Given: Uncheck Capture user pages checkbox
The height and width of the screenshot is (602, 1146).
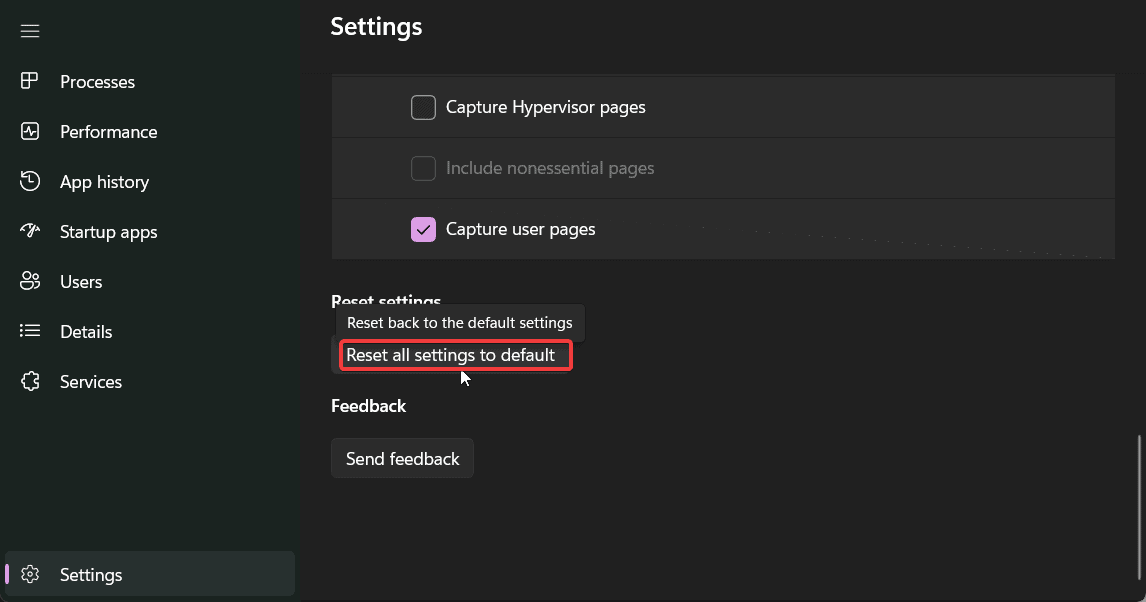Looking at the screenshot, I should coord(423,229).
